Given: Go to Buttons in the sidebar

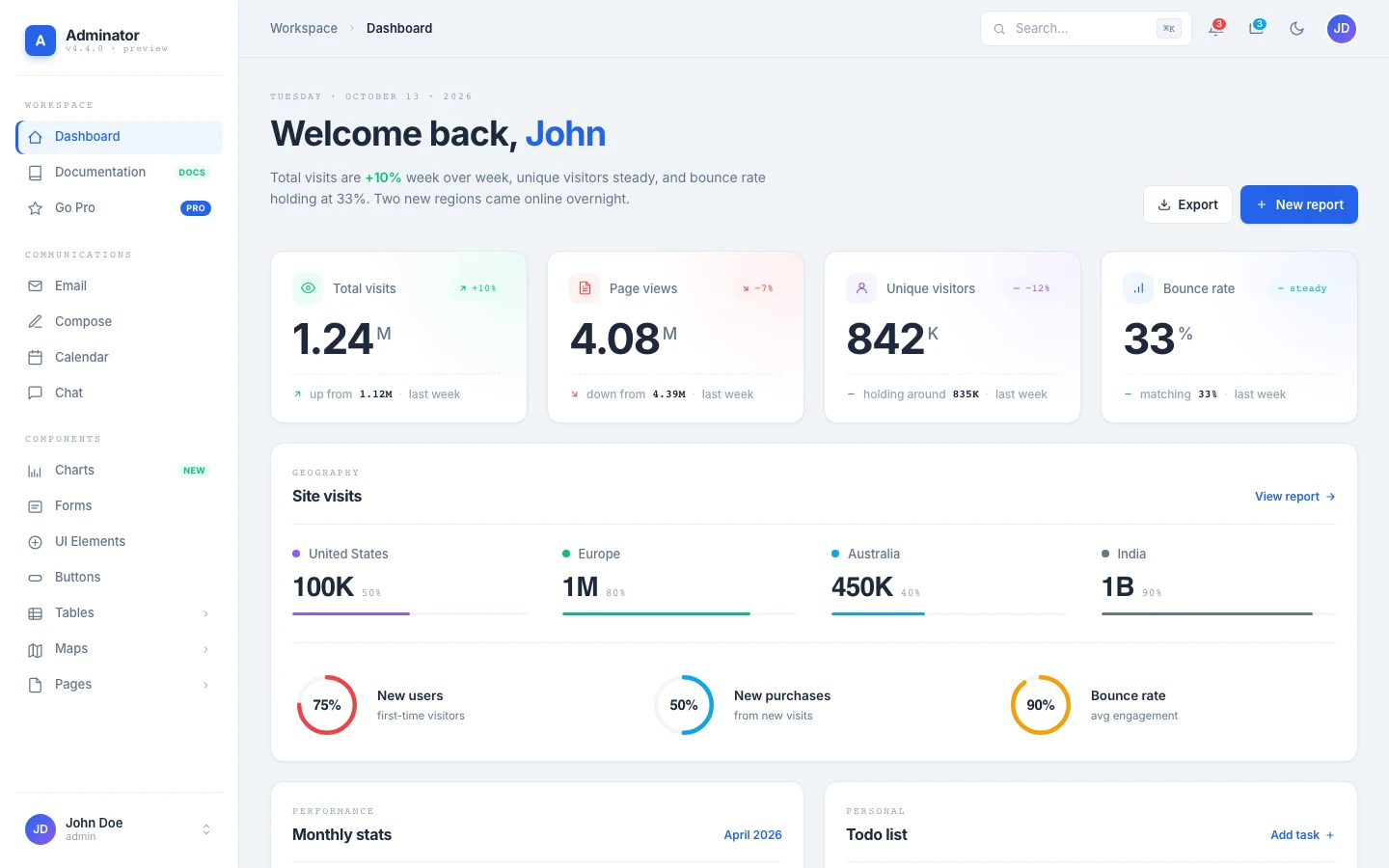Looking at the screenshot, I should pos(120,578).
